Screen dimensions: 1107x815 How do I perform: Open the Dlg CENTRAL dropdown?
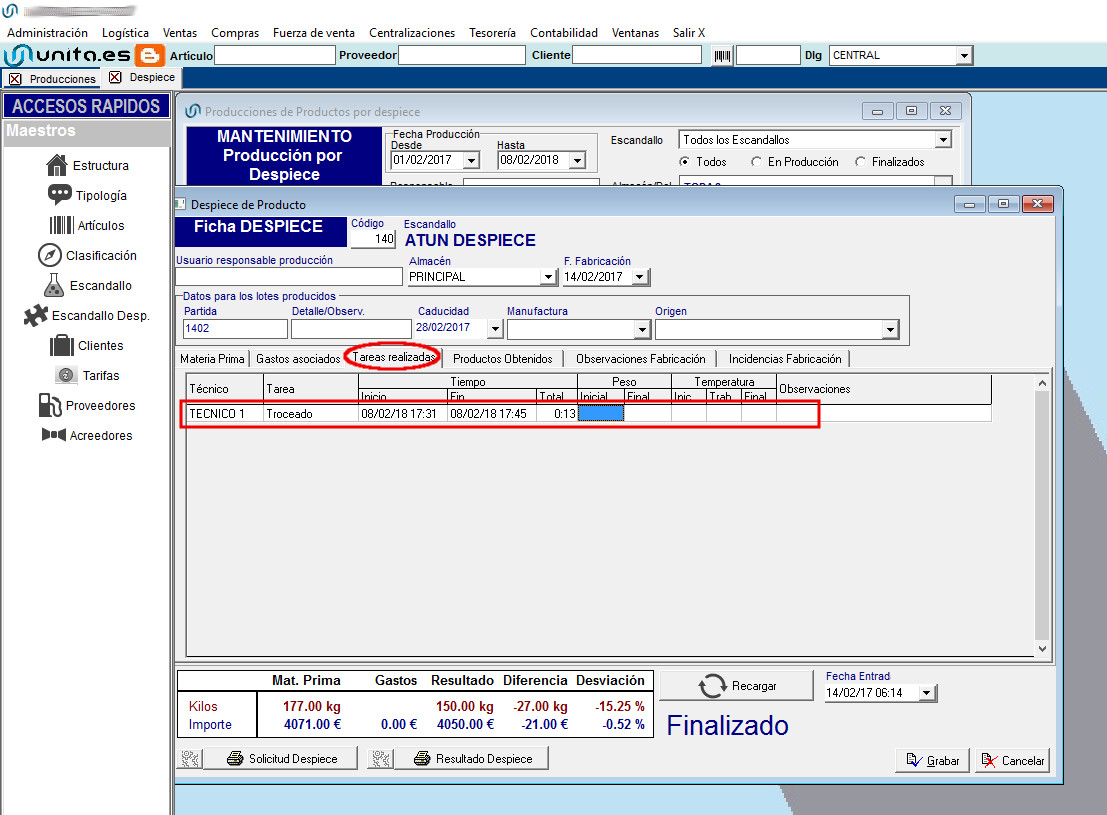(964, 55)
